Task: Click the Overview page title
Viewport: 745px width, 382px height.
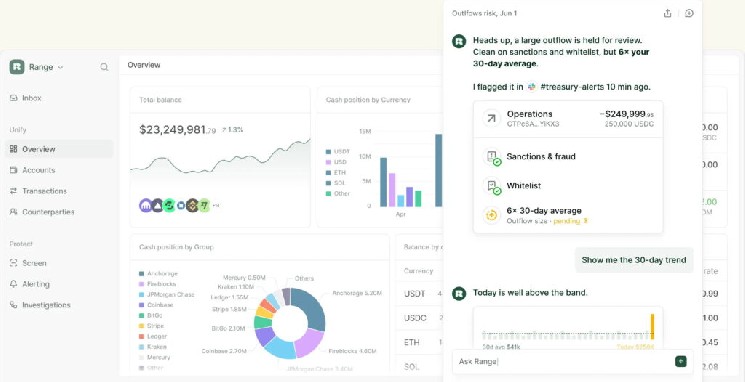Action: coord(144,65)
